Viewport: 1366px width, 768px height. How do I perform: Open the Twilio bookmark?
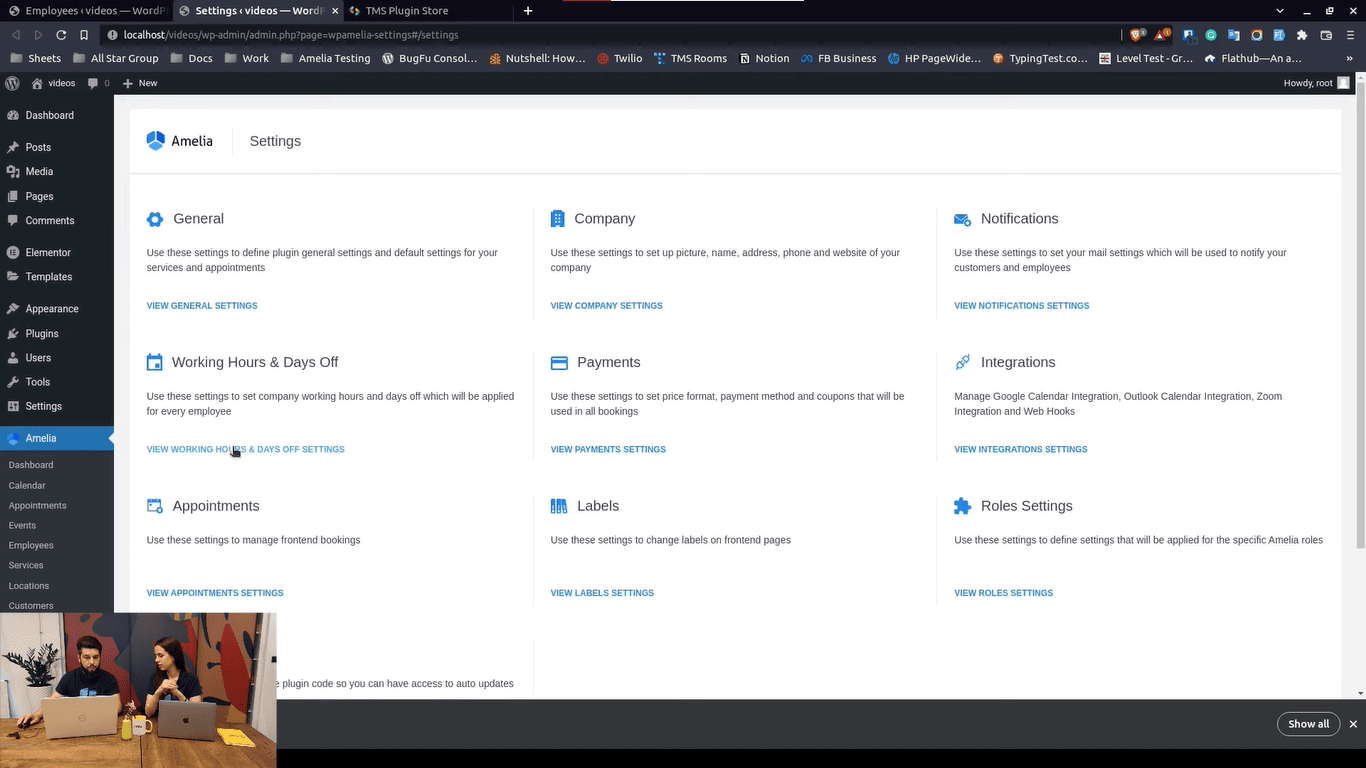click(619, 58)
